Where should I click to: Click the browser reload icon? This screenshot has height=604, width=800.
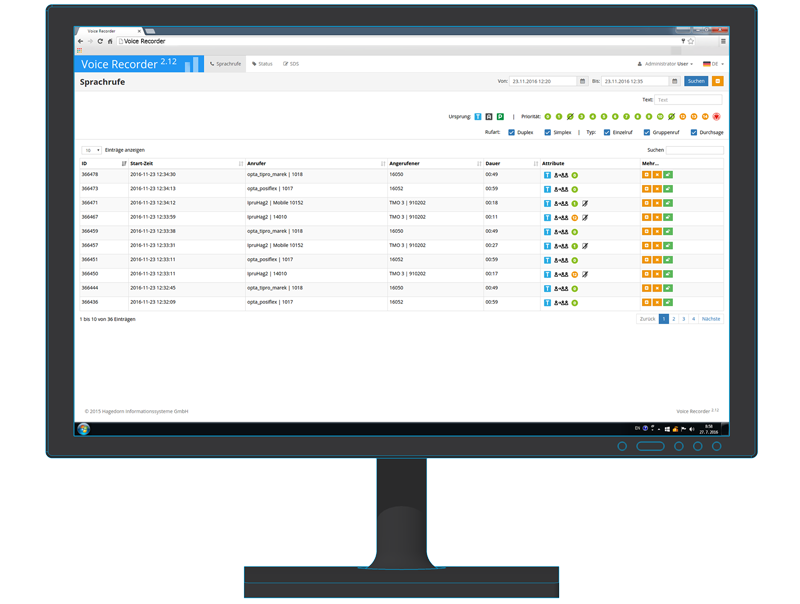point(100,41)
